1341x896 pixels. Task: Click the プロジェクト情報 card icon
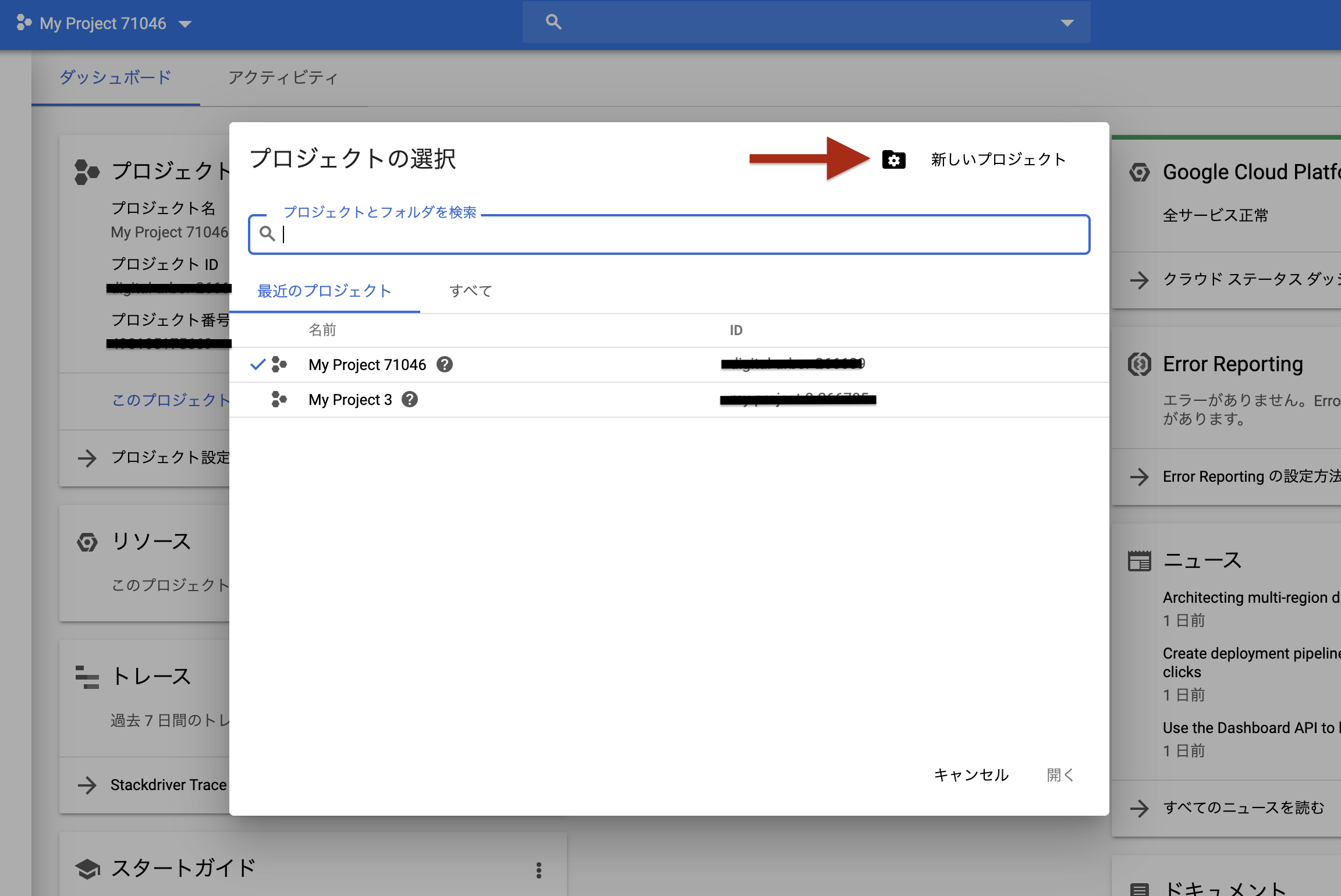[87, 172]
